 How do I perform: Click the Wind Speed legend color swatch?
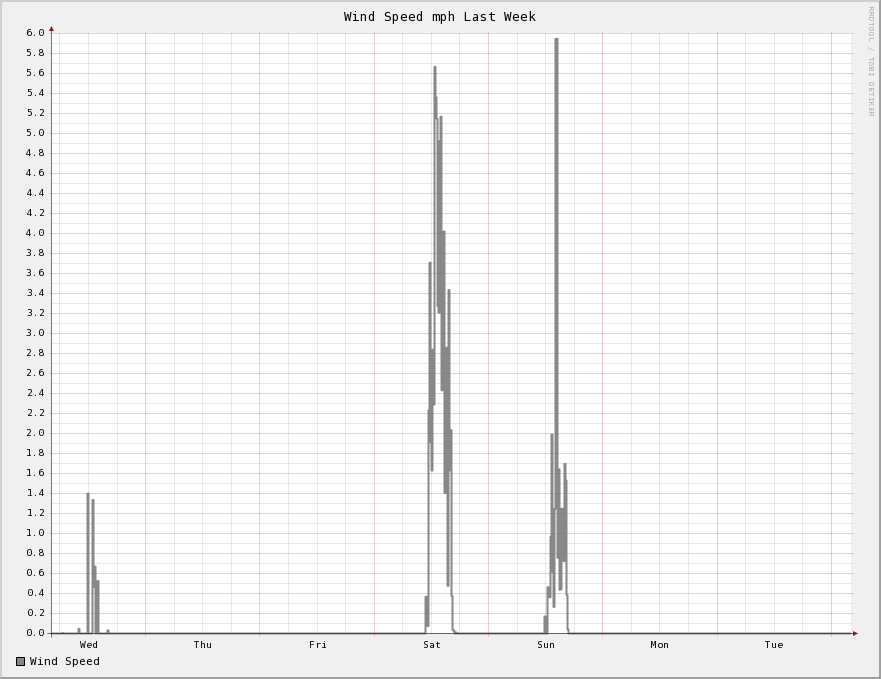20,661
